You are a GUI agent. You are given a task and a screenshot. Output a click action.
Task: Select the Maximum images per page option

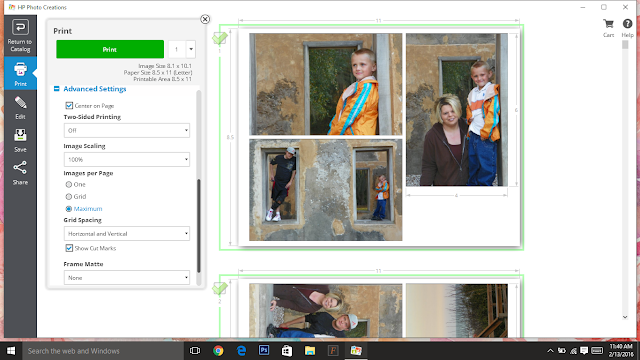[69, 209]
